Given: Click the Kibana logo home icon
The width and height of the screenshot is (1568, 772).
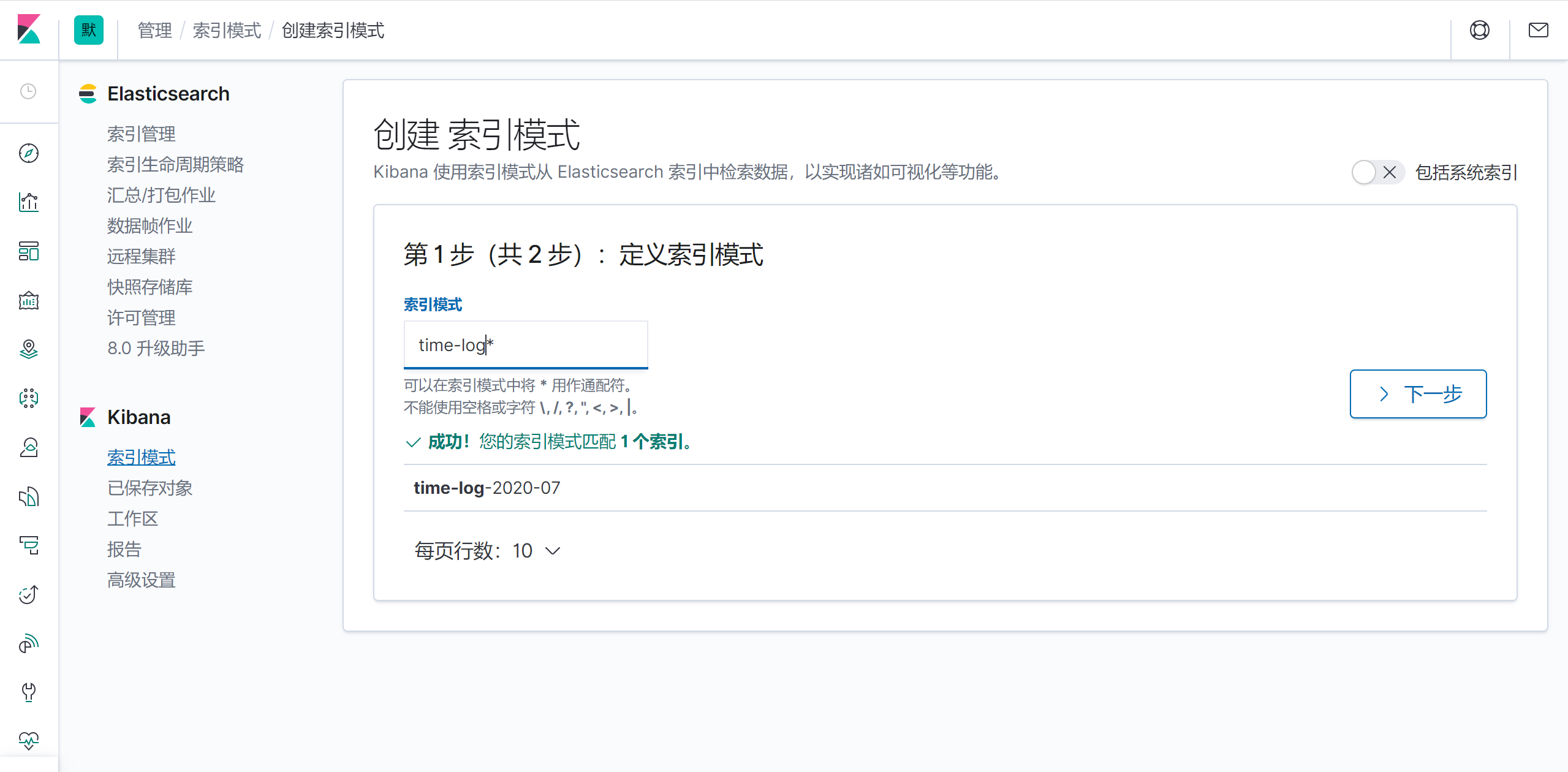Looking at the screenshot, I should [29, 29].
